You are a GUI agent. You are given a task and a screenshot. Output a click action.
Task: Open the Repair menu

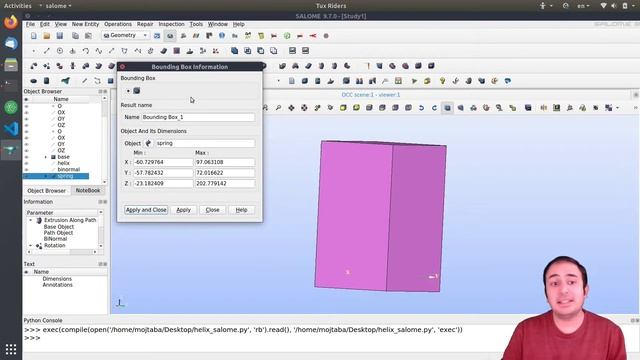pyautogui.click(x=145, y=24)
